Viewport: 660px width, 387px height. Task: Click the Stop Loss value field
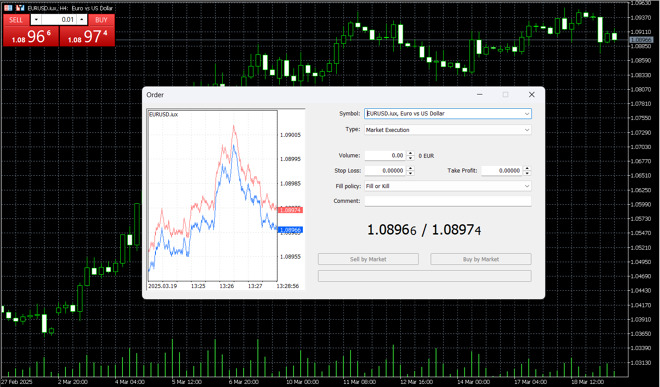point(385,171)
